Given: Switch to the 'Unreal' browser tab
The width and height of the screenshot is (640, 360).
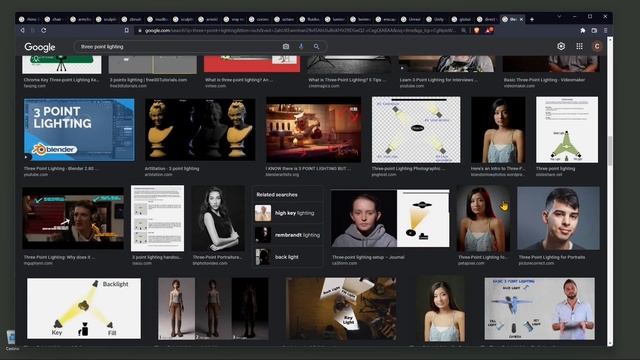Looking at the screenshot, I should click(411, 19).
